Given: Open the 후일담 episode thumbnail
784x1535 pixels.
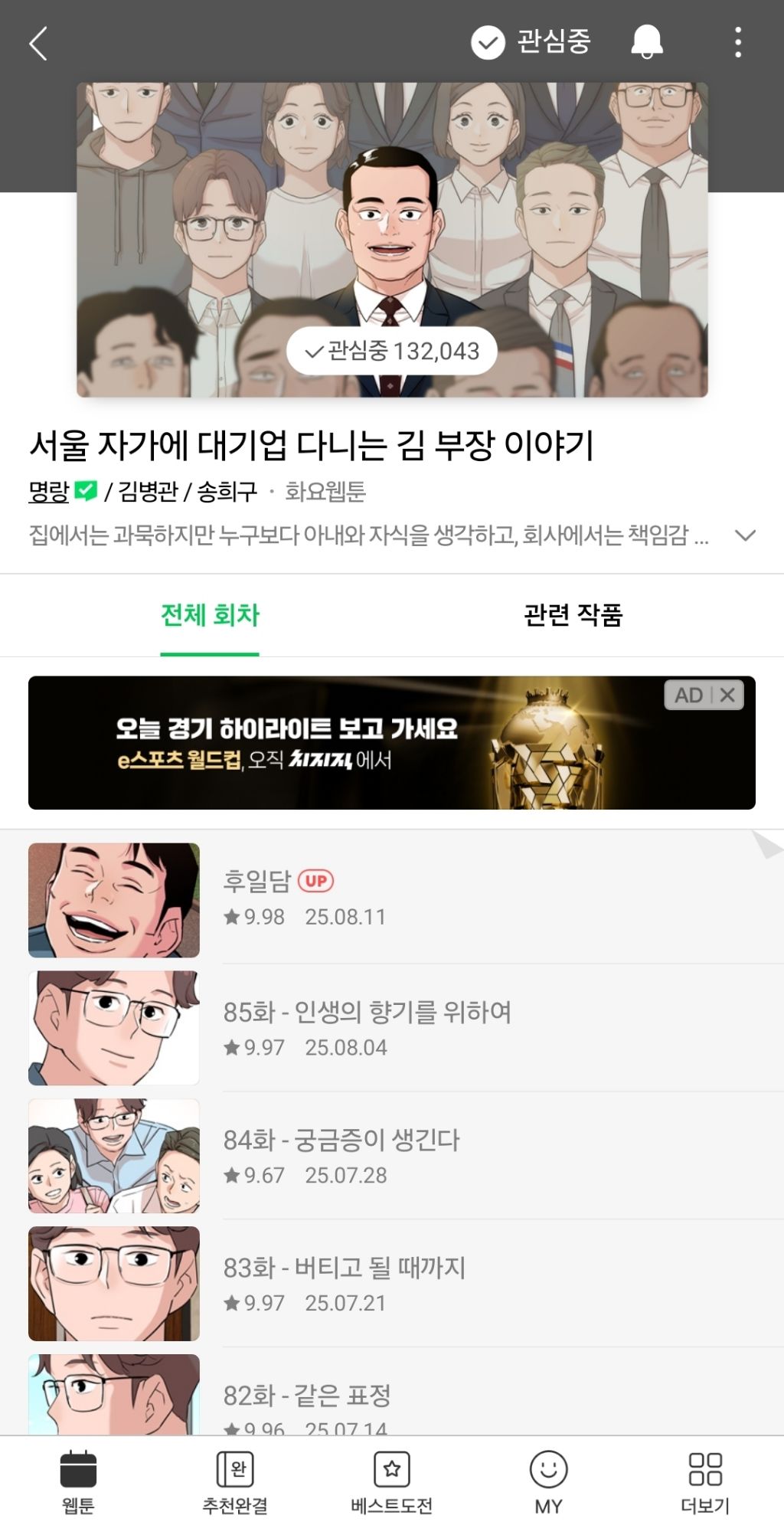Looking at the screenshot, I should point(114,900).
